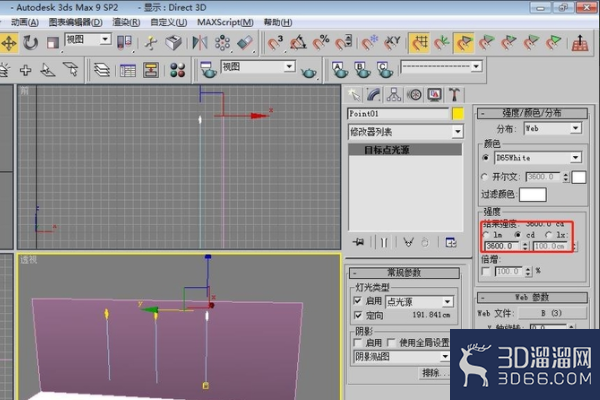Select the Rotate tool
The width and height of the screenshot is (600, 400).
pyautogui.click(x=30, y=43)
